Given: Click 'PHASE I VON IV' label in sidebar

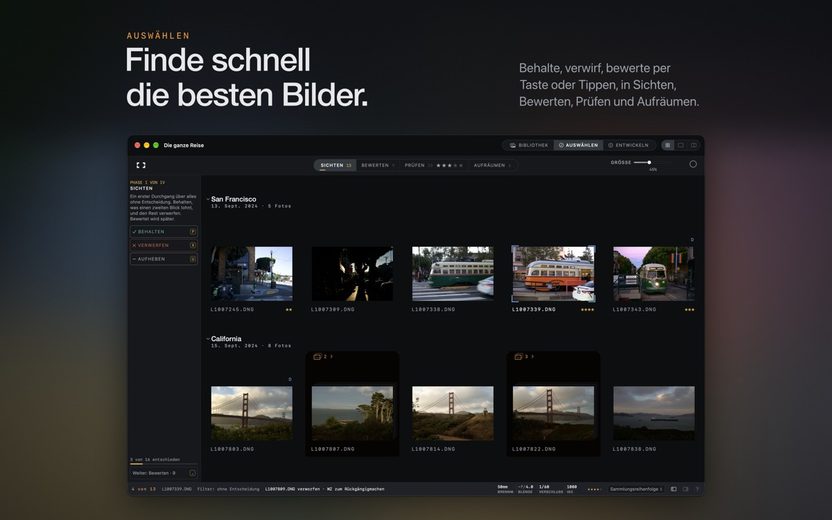Looking at the screenshot, I should pyautogui.click(x=147, y=183).
